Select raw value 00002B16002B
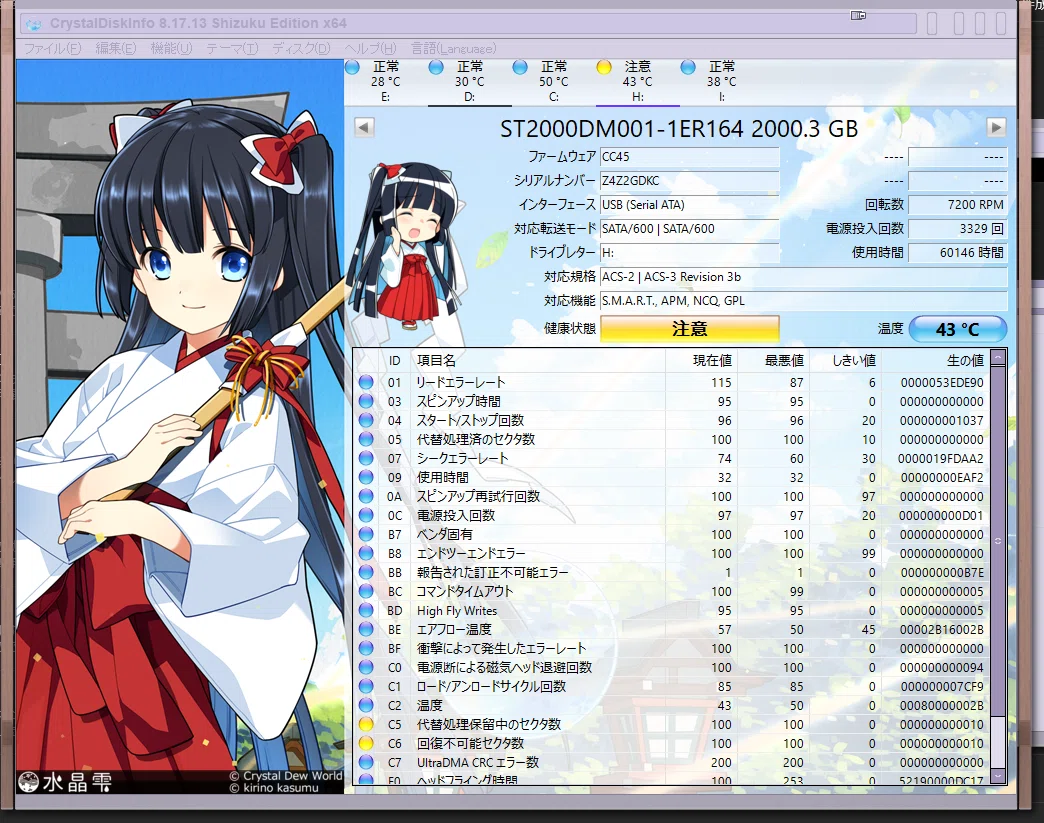Screen dimensions: 1044x823 pos(941,629)
